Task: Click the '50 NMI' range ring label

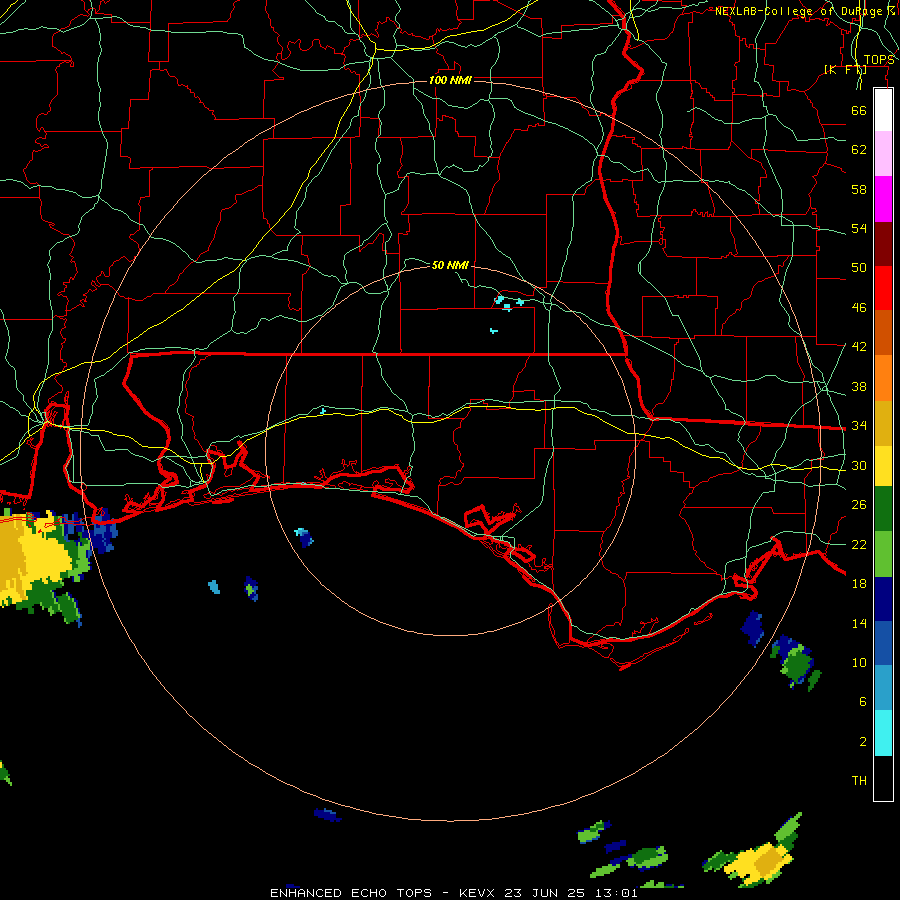Action: [450, 265]
